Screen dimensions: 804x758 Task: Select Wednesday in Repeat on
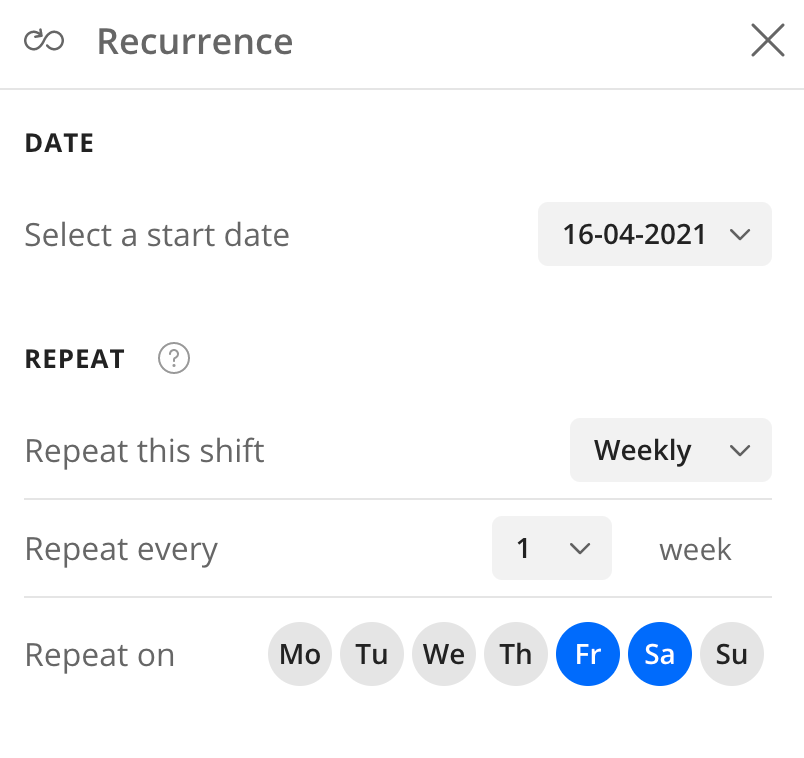(444, 654)
